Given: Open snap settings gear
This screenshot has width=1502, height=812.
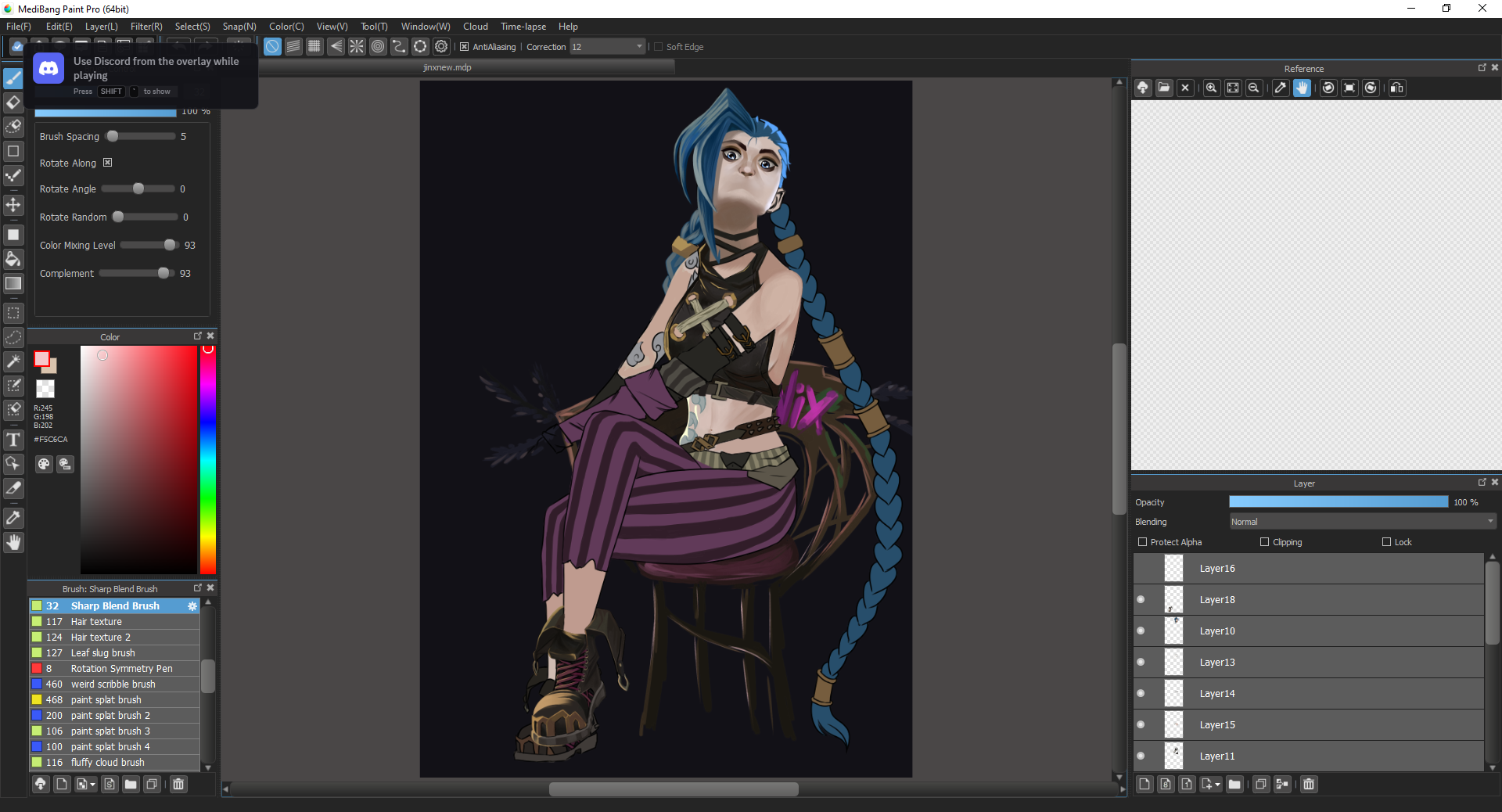Looking at the screenshot, I should 441,46.
